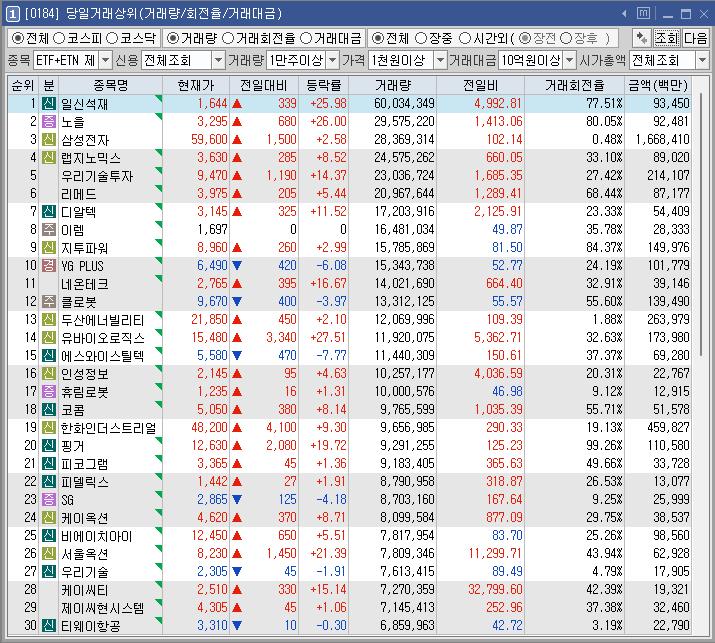The image size is (715, 643).
Task: Open the 종목 ETF+ETN filter dropdown
Action: [105, 60]
